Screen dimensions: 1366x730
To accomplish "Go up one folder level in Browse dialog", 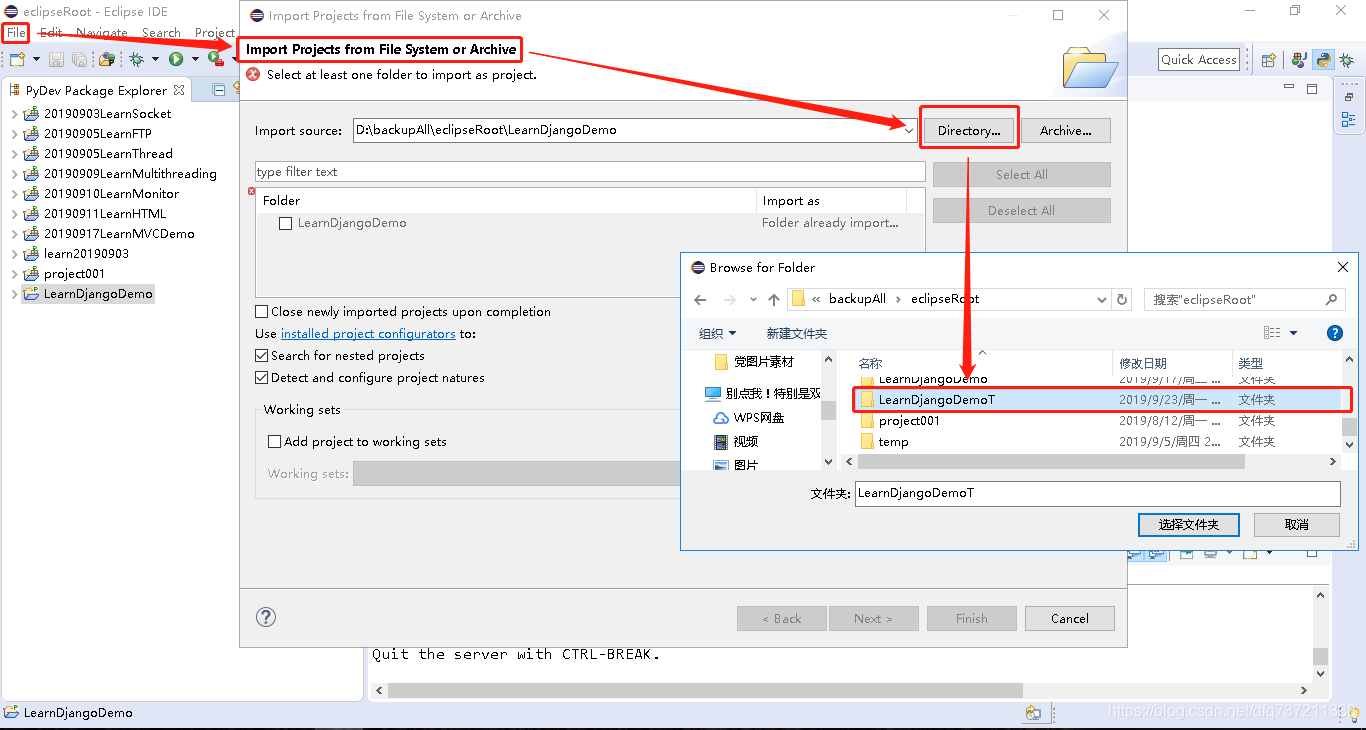I will tap(774, 299).
